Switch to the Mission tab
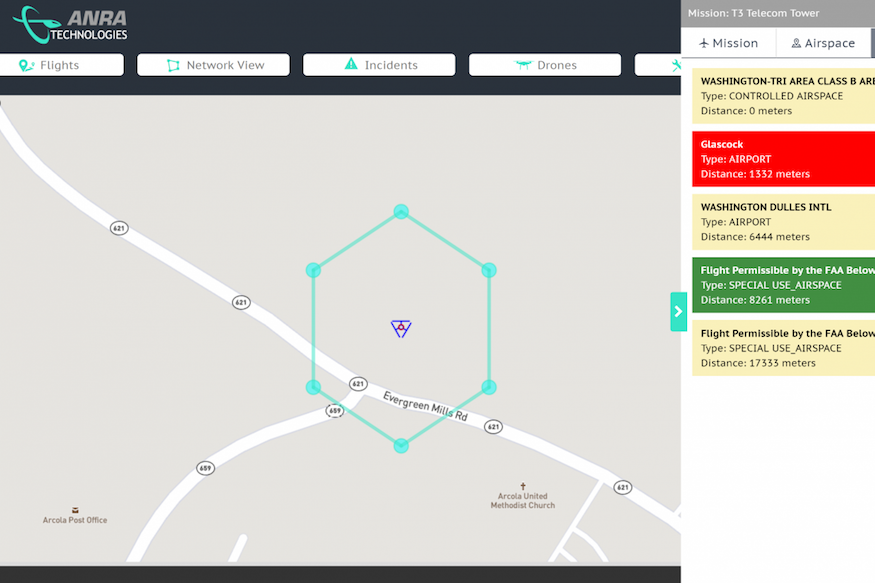The width and height of the screenshot is (875, 583). [729, 43]
